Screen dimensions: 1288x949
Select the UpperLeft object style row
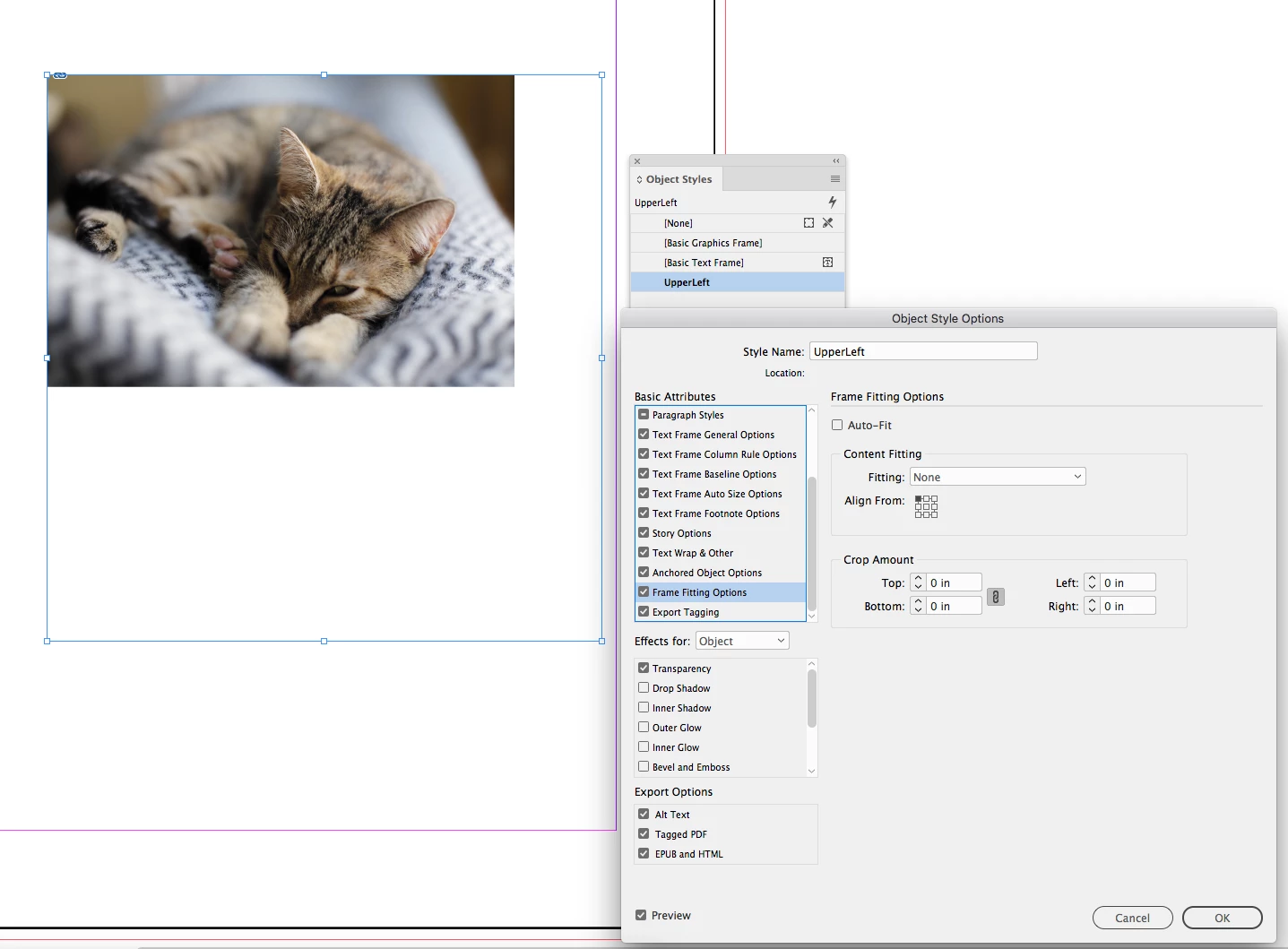738,282
